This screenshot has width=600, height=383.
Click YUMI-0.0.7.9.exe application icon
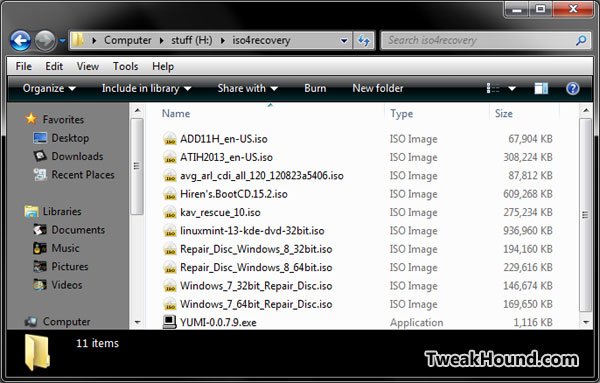click(x=170, y=322)
